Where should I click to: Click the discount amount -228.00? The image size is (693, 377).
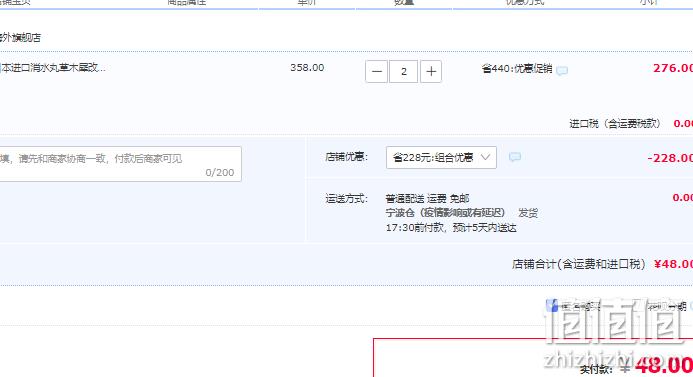pyautogui.click(x=670, y=158)
